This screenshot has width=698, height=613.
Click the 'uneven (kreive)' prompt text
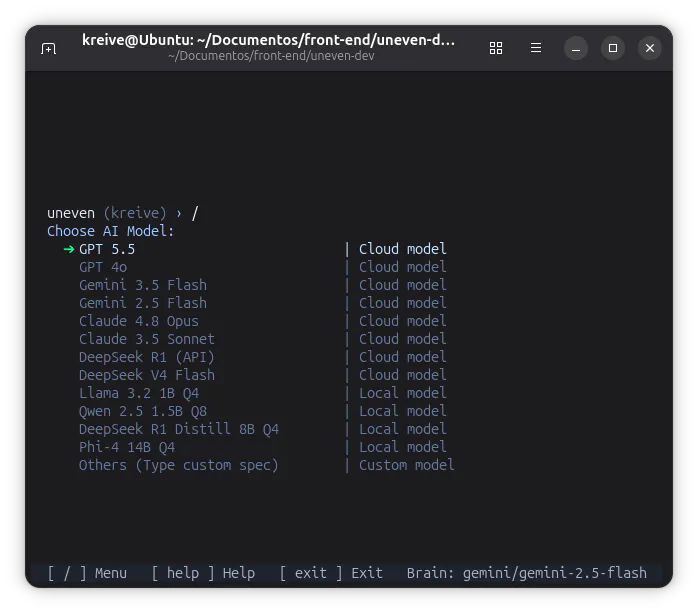coord(107,213)
